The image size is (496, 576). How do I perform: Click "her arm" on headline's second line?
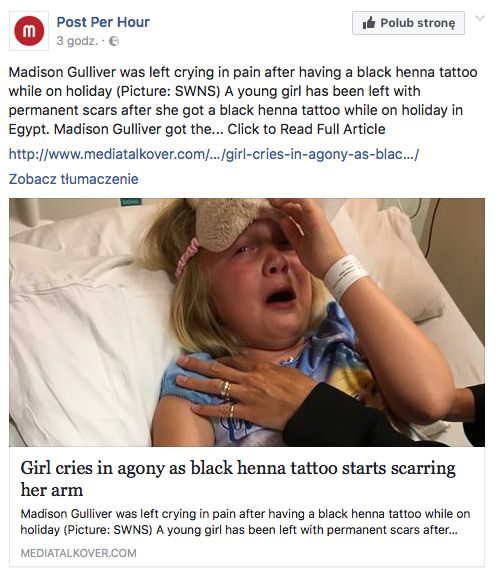[x=51, y=490]
